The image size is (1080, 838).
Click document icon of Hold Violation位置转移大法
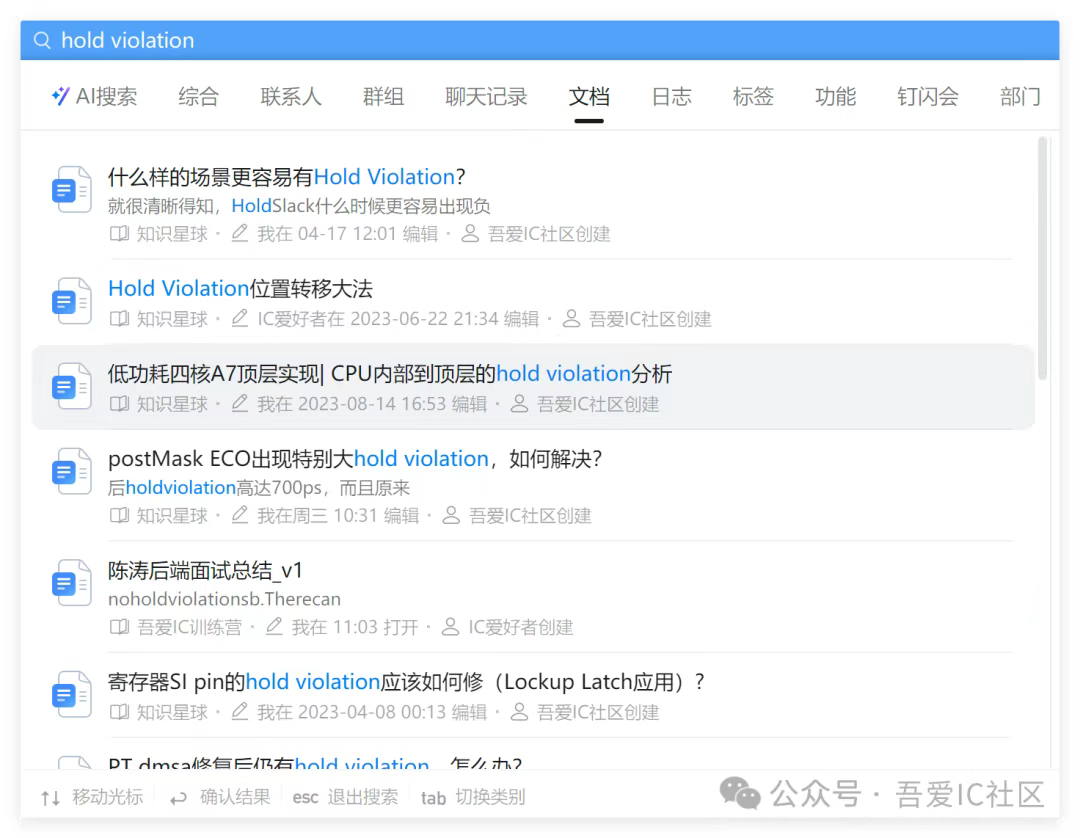click(72, 301)
